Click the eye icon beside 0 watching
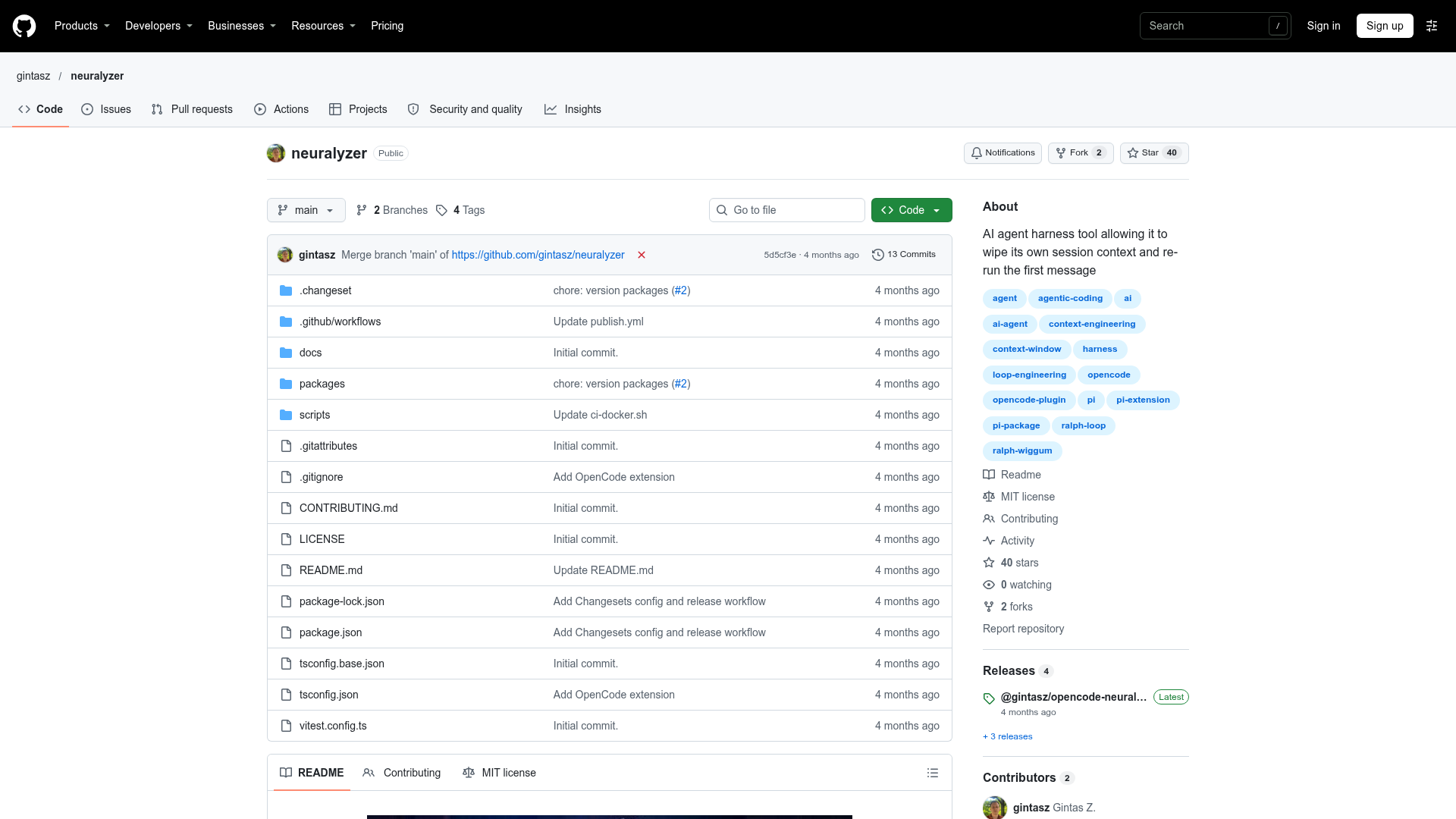Screen dimensions: 1456x819 [989, 585]
